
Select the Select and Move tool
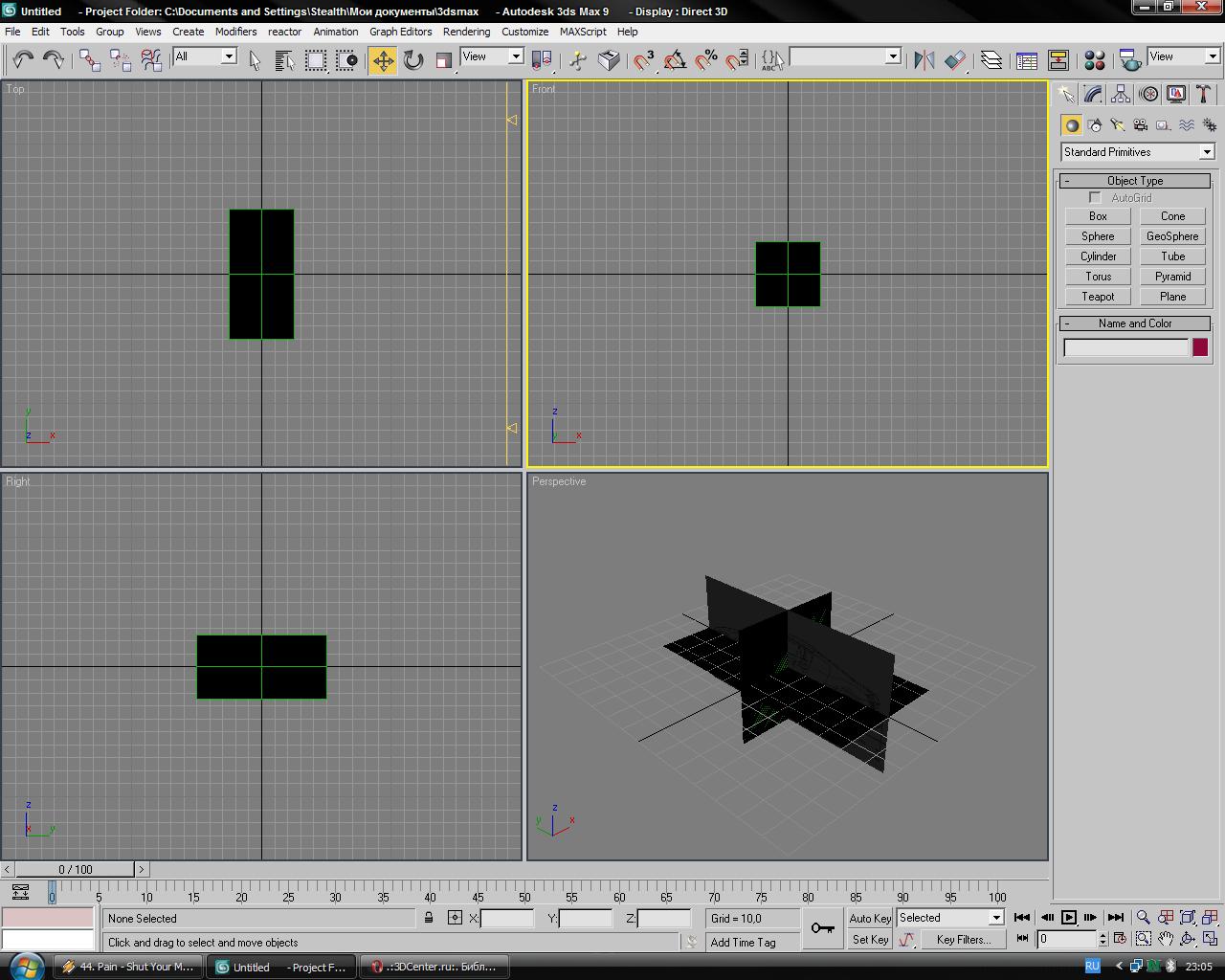383,60
